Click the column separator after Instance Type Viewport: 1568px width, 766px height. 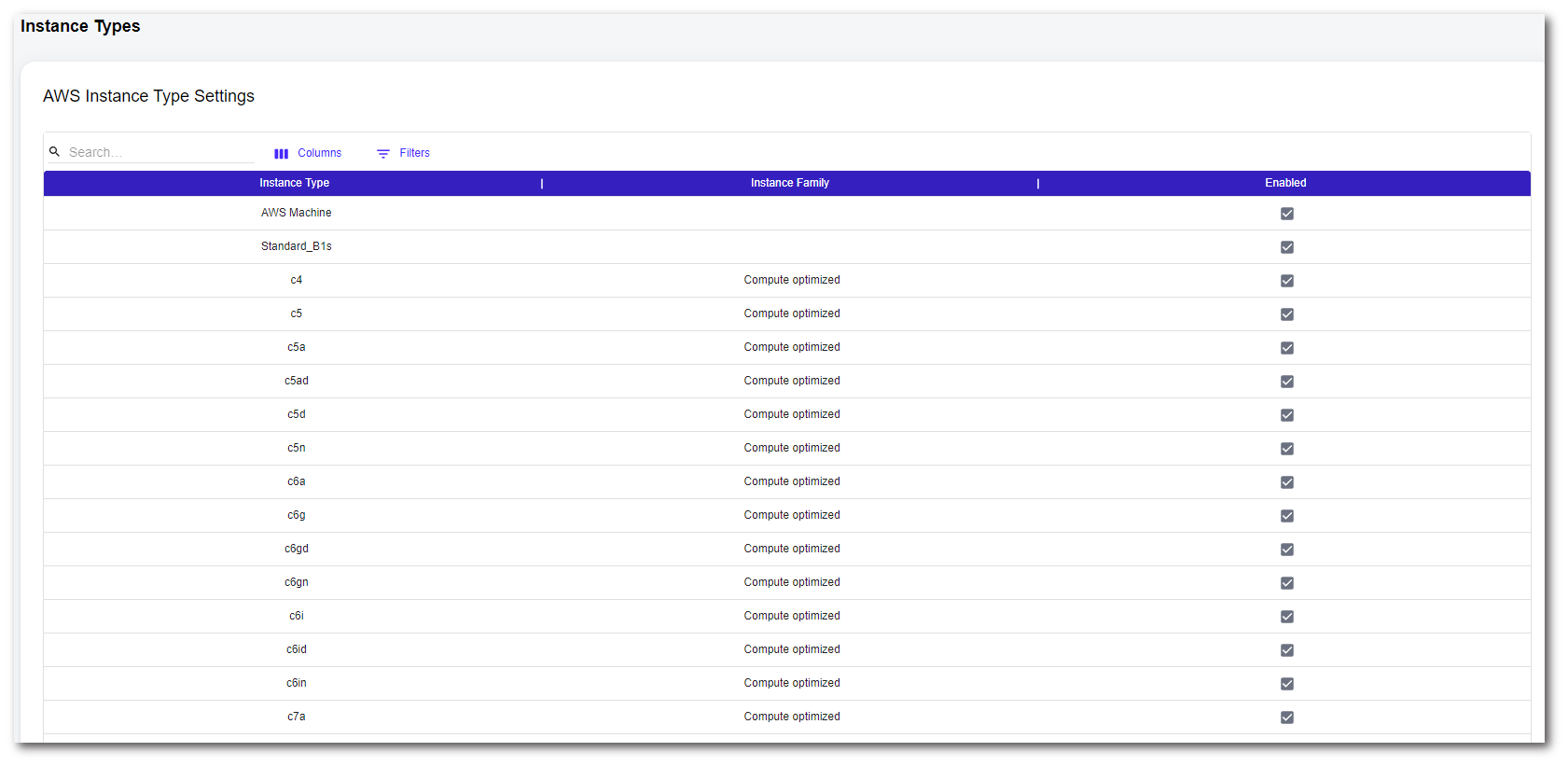tap(542, 184)
